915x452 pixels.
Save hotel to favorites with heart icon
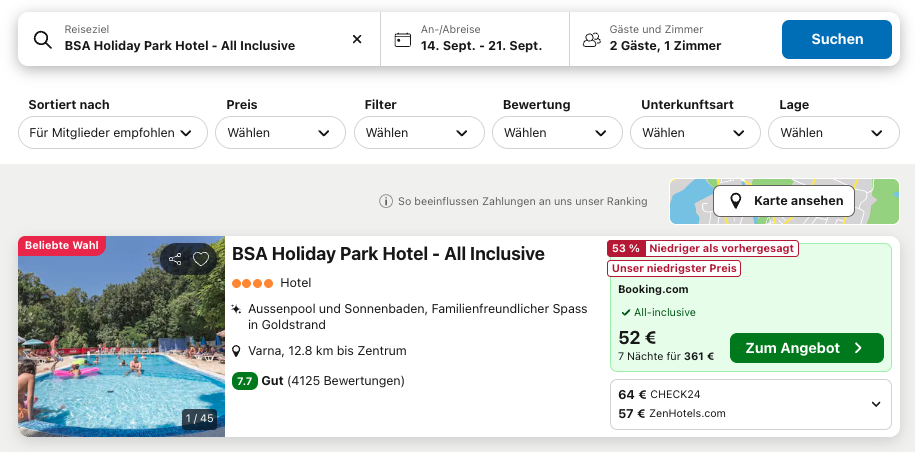coord(201,259)
